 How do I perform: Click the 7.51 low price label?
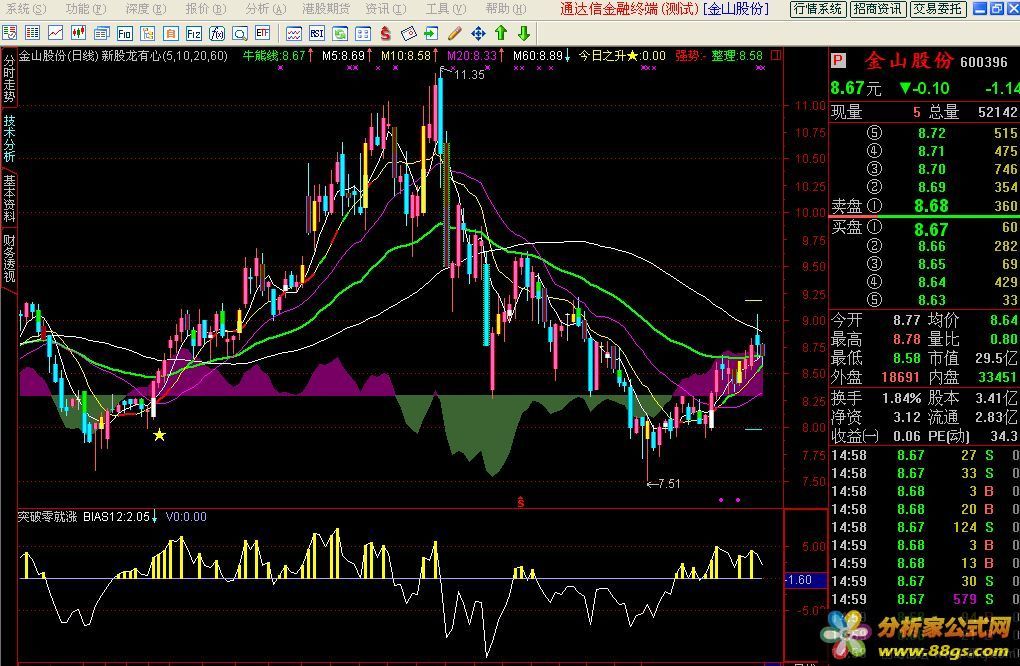click(x=669, y=484)
